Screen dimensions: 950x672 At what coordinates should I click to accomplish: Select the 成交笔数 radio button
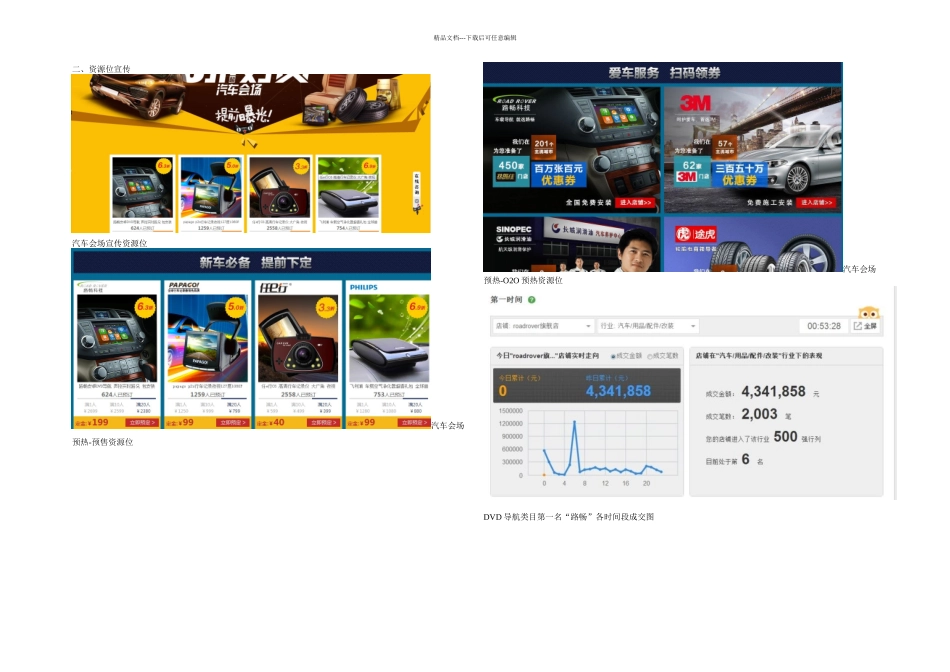point(649,356)
